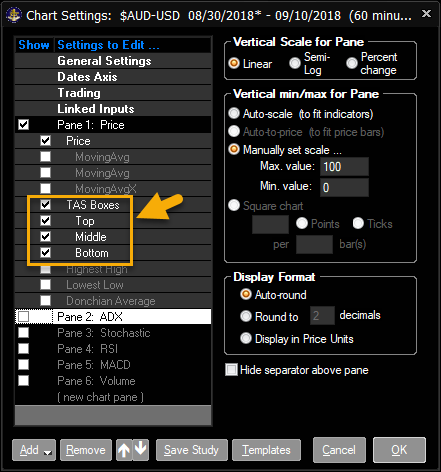Open the Templates button
This screenshot has width=441, height=472.
(x=266, y=450)
